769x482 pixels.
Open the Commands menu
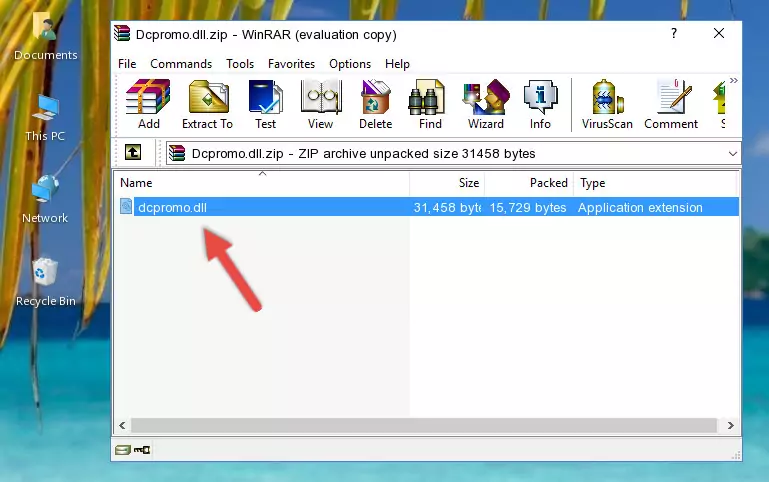(181, 64)
